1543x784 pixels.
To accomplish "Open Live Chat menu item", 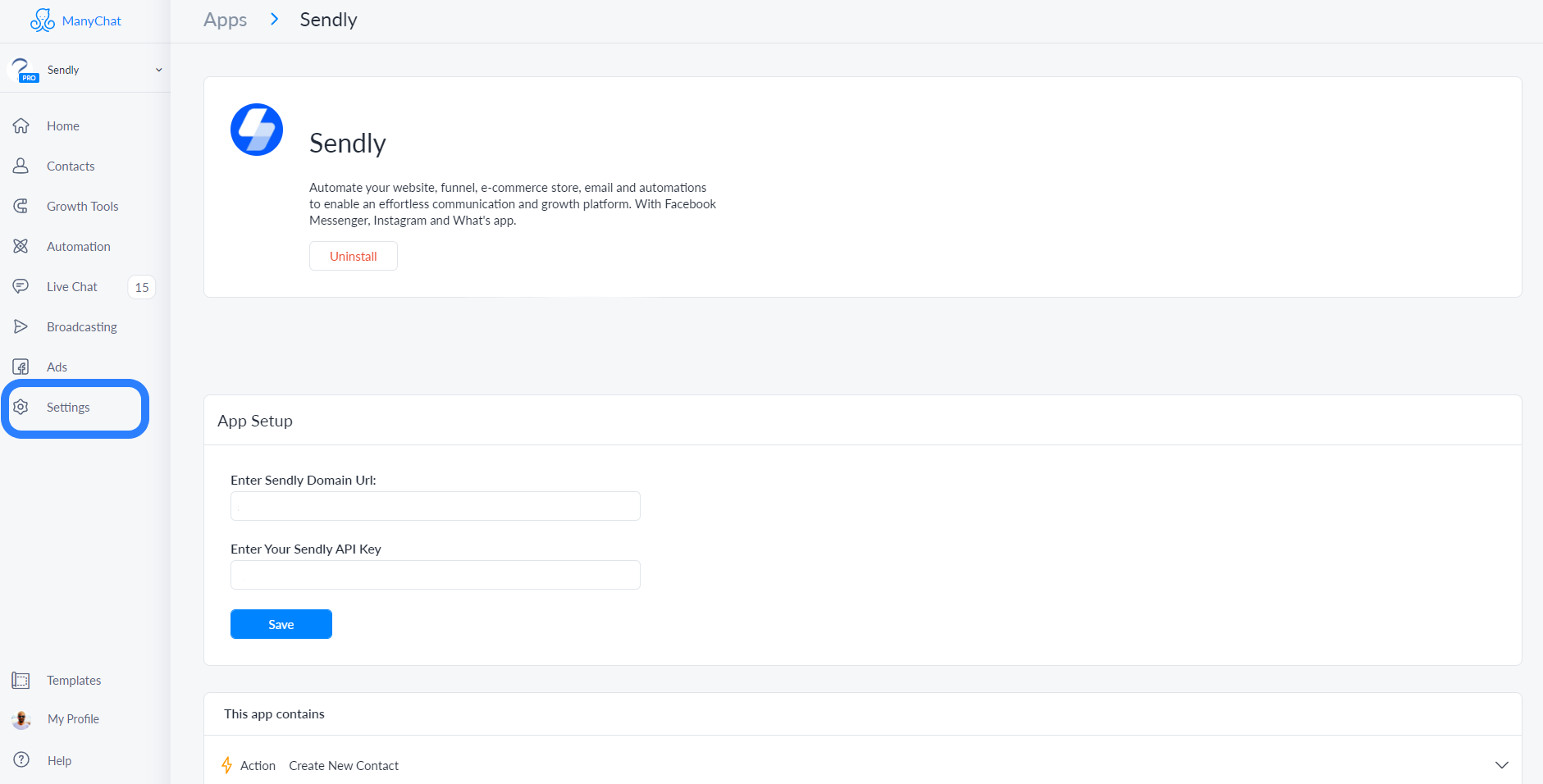I will pyautogui.click(x=72, y=286).
